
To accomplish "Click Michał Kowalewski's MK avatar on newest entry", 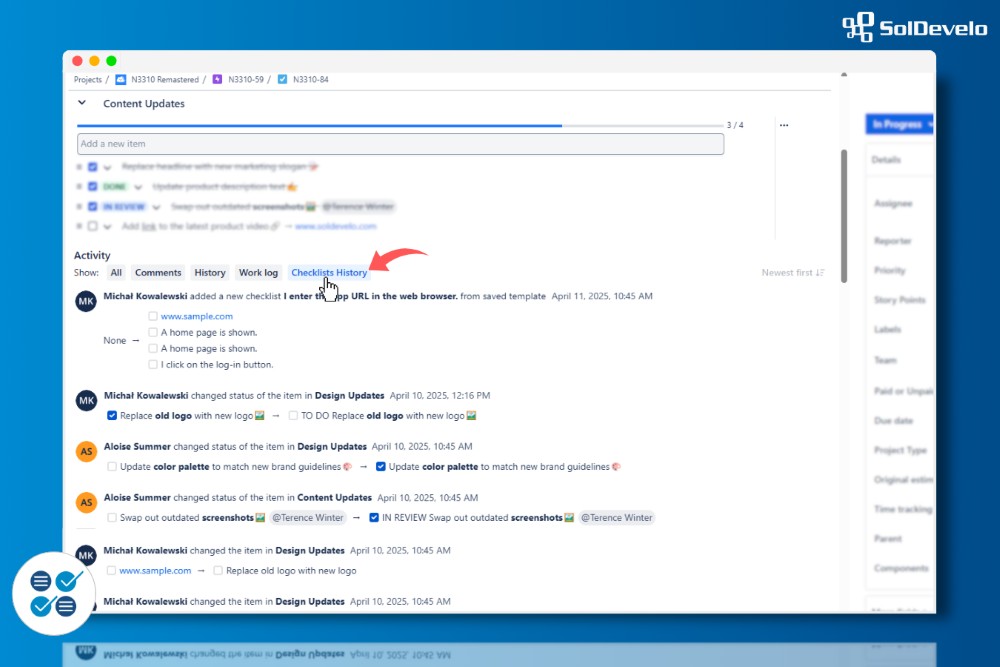I will click(x=87, y=300).
